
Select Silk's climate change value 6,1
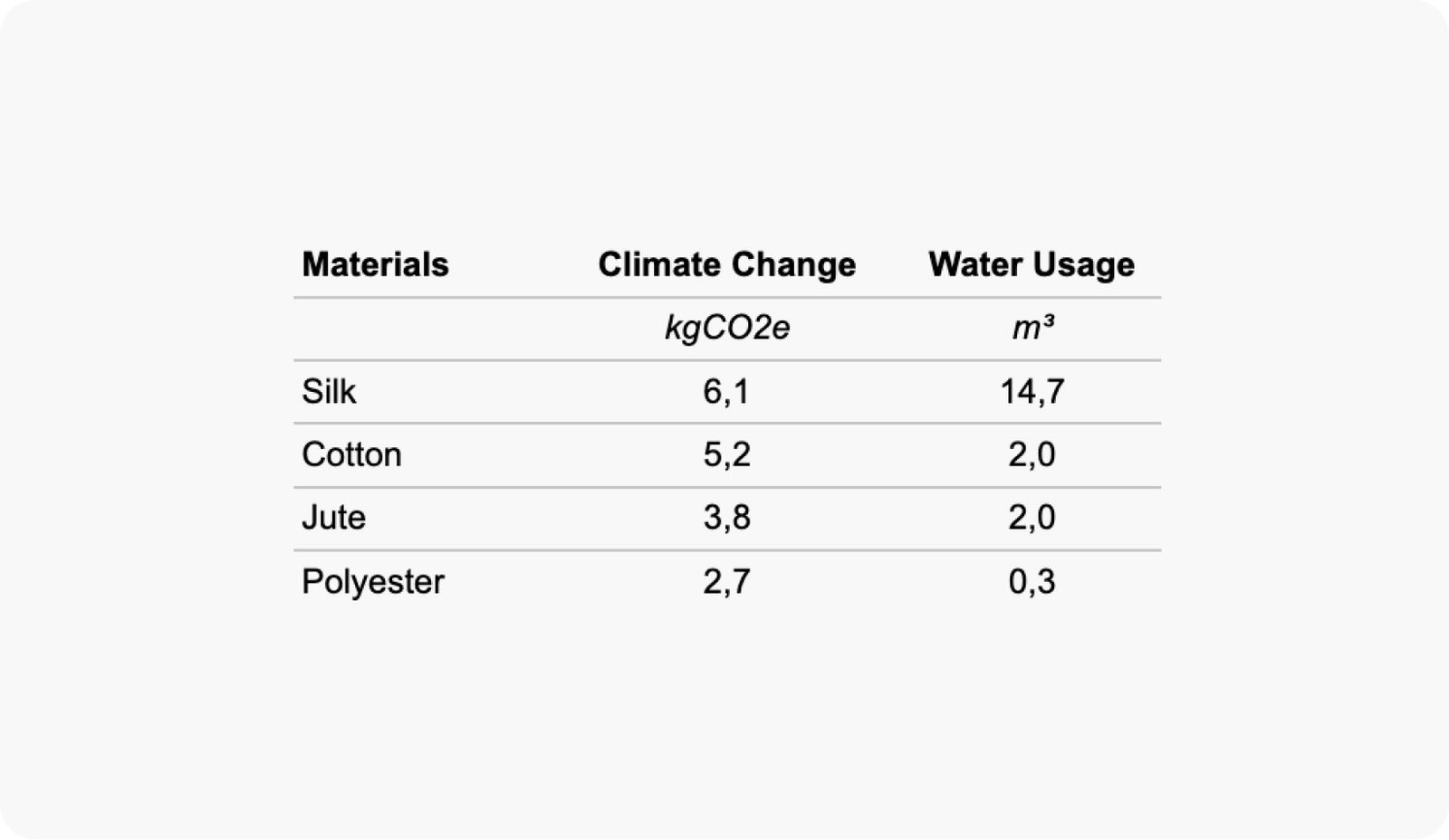pyautogui.click(x=726, y=392)
